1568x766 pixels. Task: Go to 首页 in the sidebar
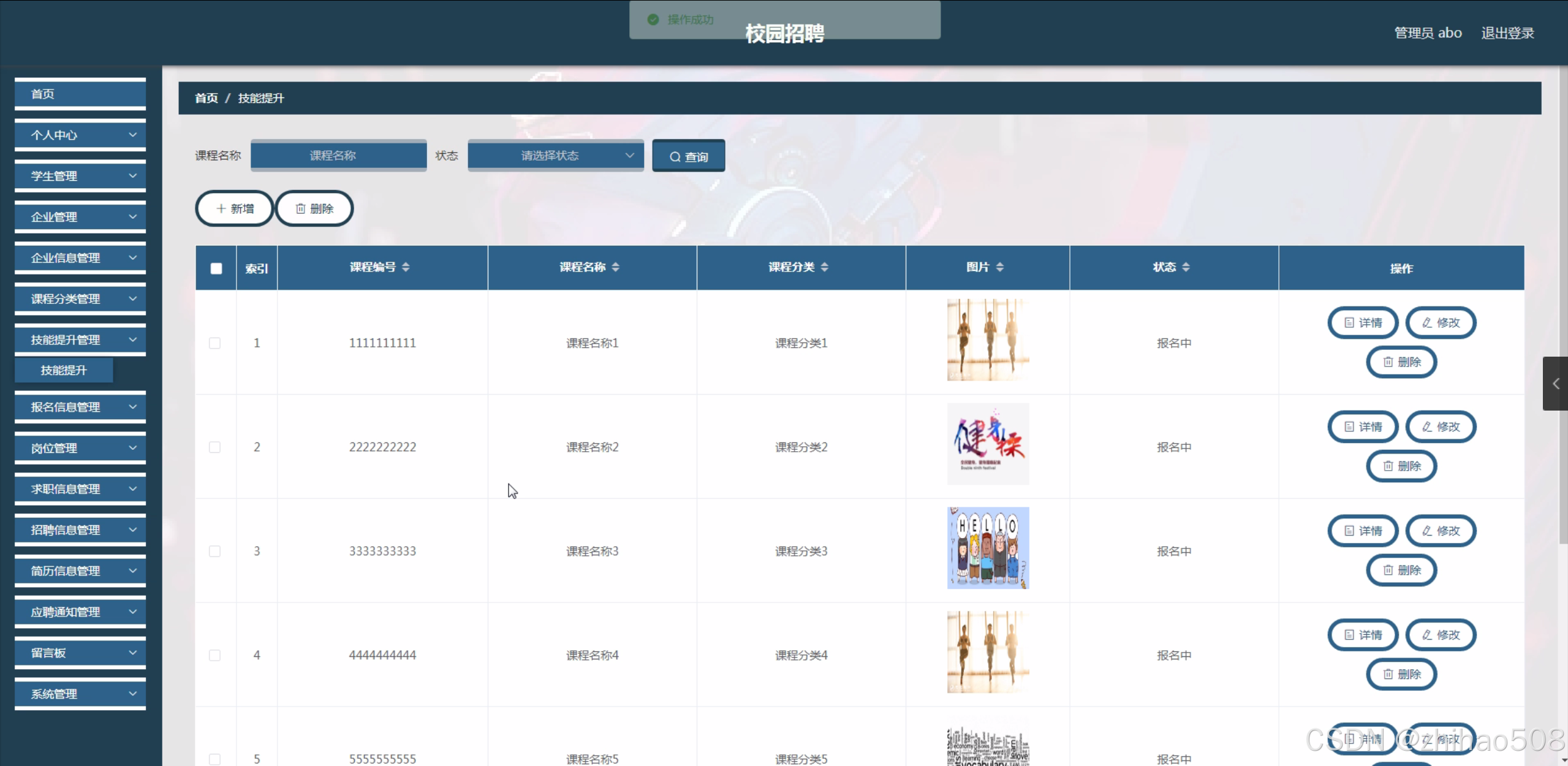point(80,94)
